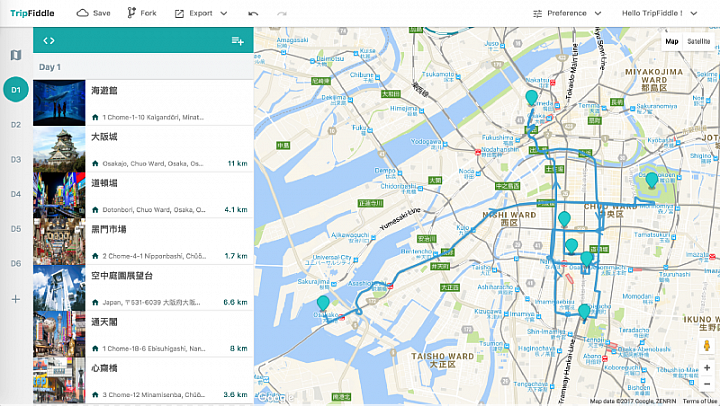Toggle the code brackets panel icon
This screenshot has width=720, height=406.
49,40
